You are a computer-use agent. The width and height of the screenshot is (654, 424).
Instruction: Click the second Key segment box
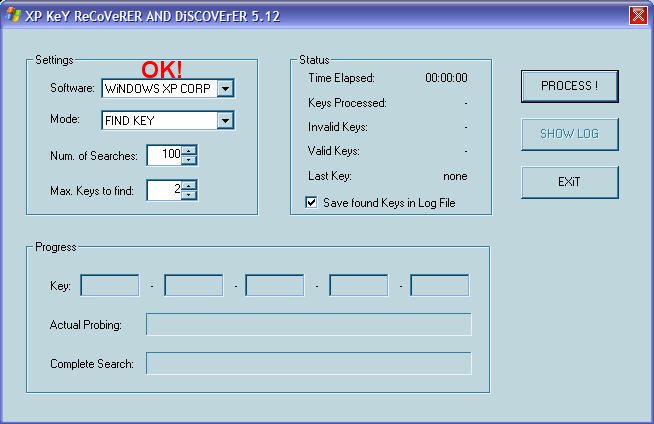pos(194,285)
